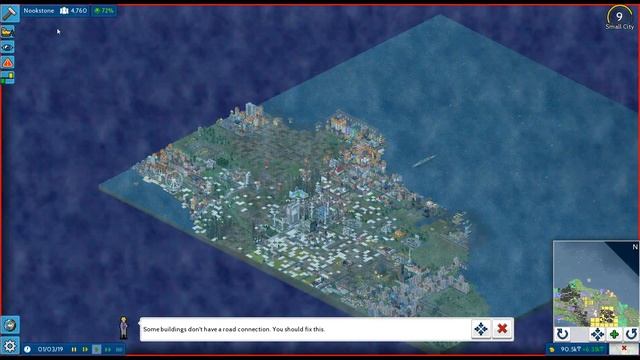Click the road connection notification message

coord(234,329)
